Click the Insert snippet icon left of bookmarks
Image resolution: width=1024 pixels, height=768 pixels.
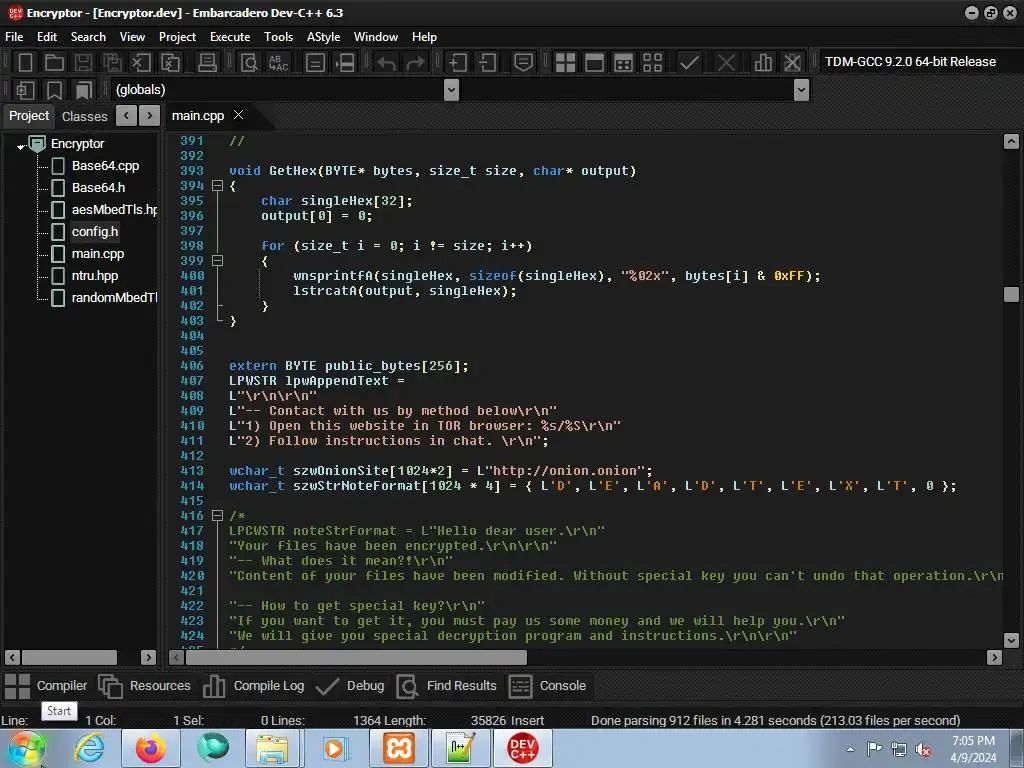click(25, 90)
